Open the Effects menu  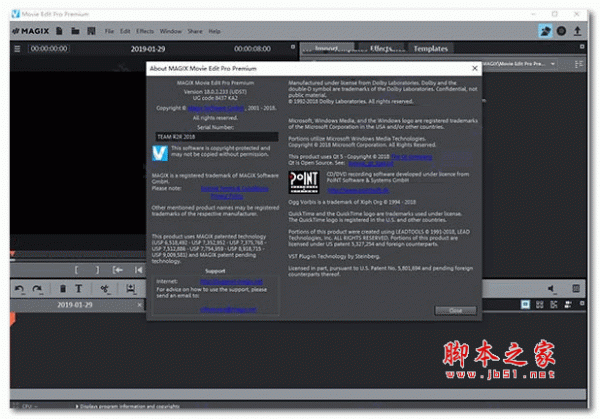pyautogui.click(x=145, y=31)
